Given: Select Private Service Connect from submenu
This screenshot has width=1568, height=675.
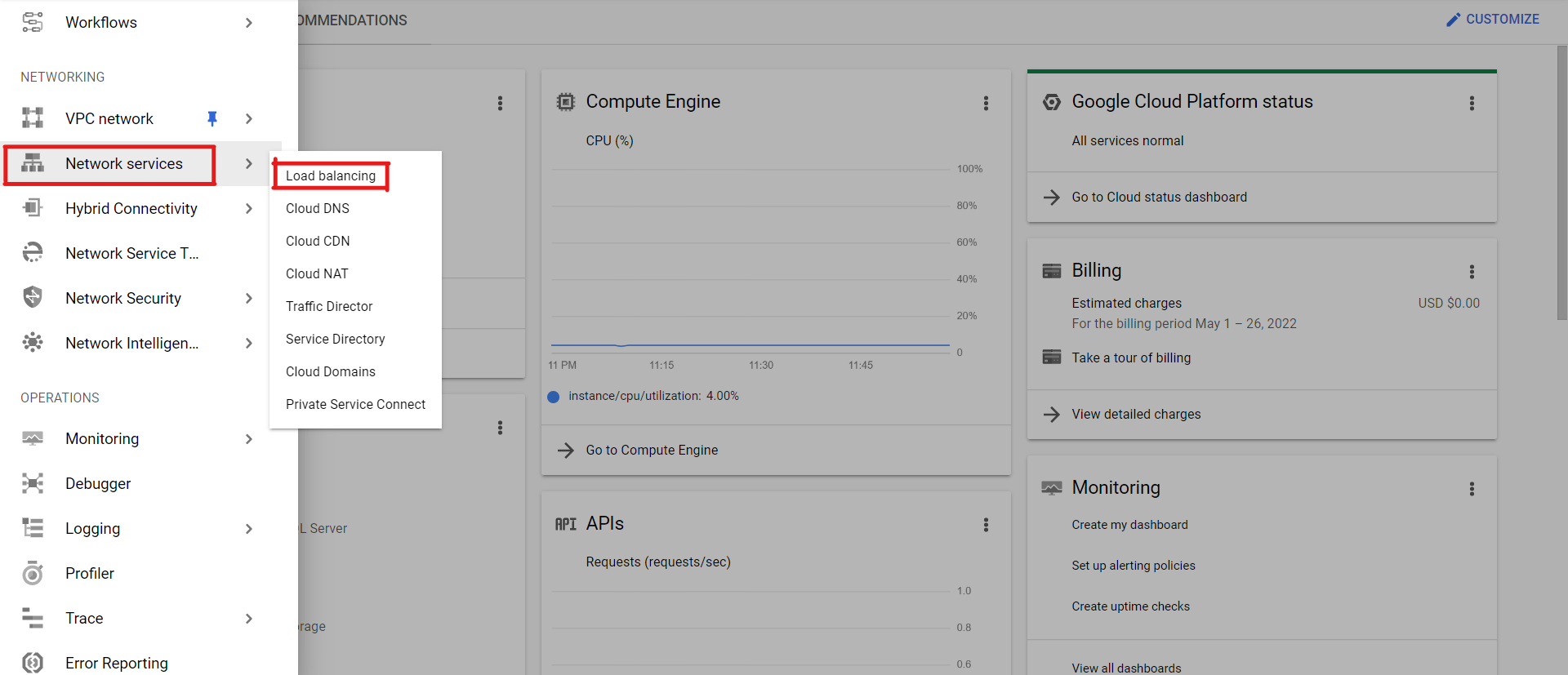Looking at the screenshot, I should tap(355, 404).
